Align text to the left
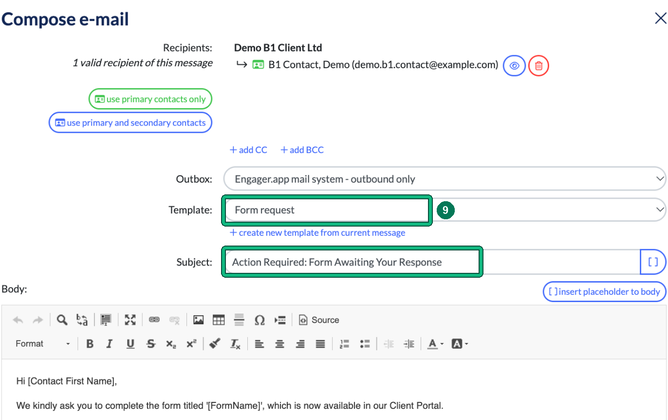 259,344
